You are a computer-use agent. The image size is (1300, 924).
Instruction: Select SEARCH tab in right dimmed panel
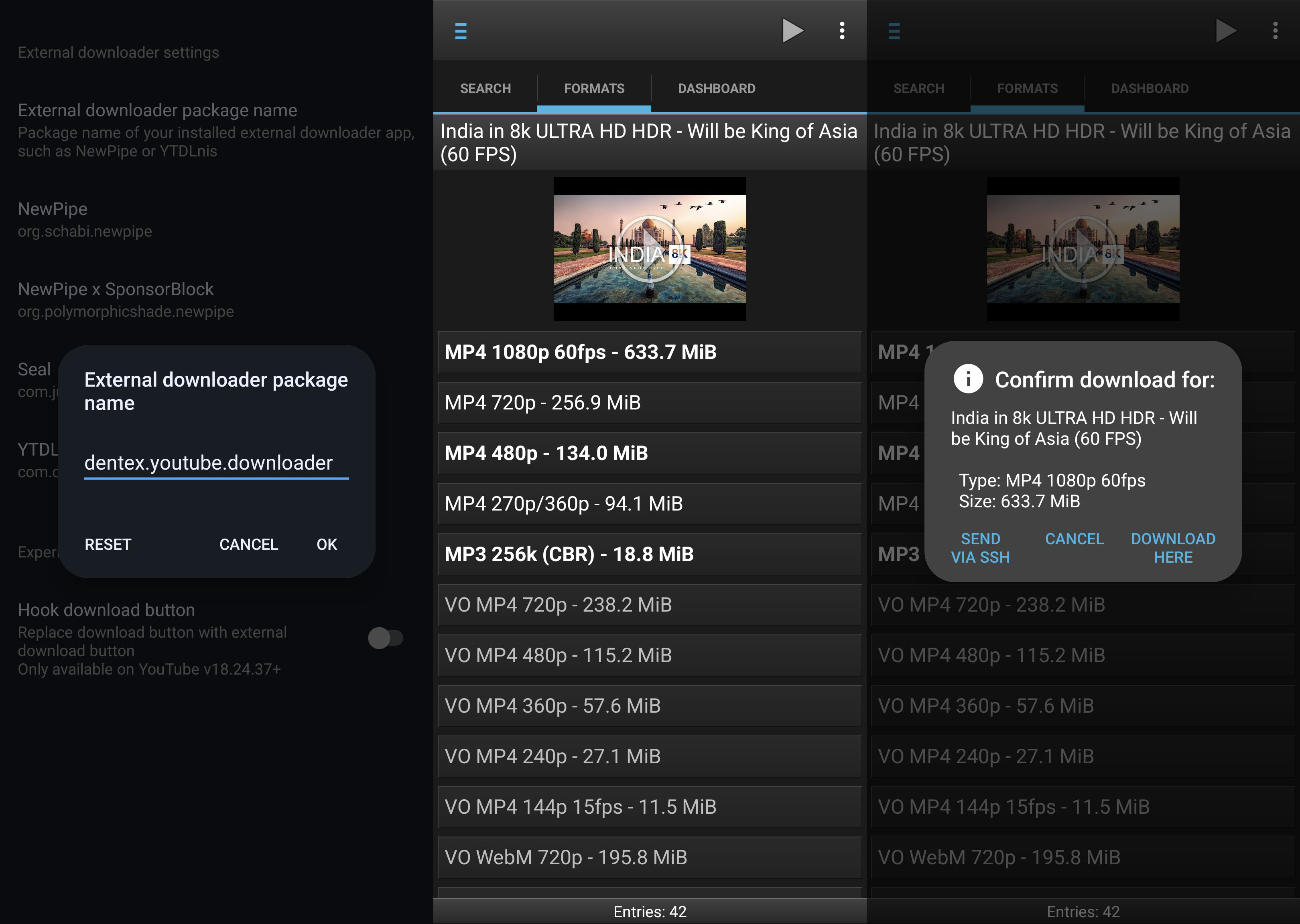click(919, 89)
